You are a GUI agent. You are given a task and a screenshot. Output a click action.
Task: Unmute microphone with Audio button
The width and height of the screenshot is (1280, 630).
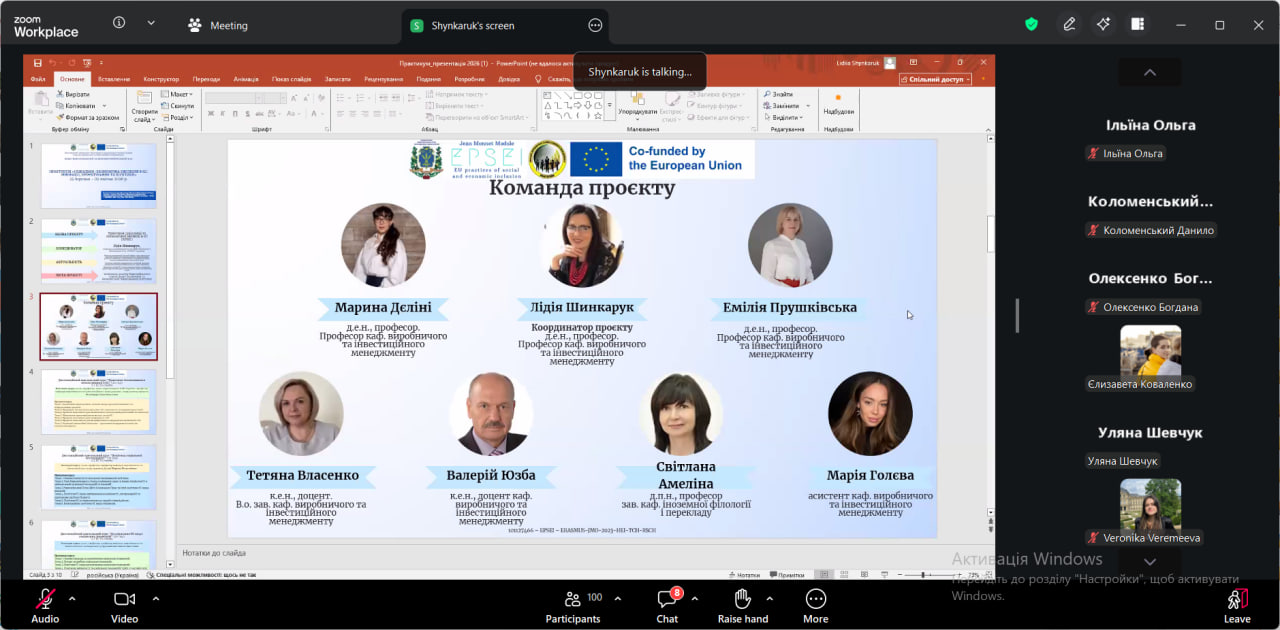pos(45,605)
